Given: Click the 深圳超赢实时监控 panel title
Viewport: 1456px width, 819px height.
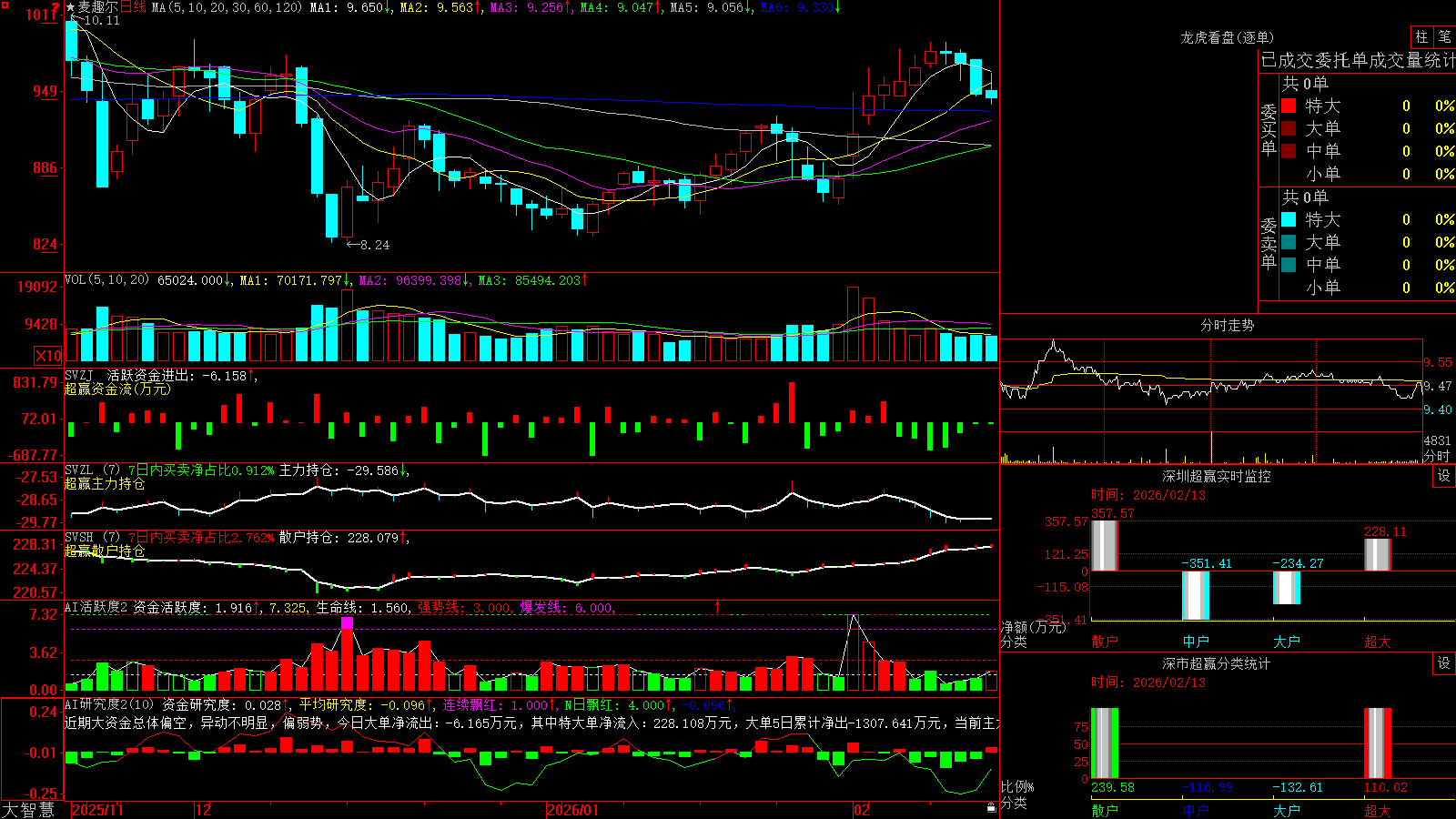Looking at the screenshot, I should [x=1216, y=476].
